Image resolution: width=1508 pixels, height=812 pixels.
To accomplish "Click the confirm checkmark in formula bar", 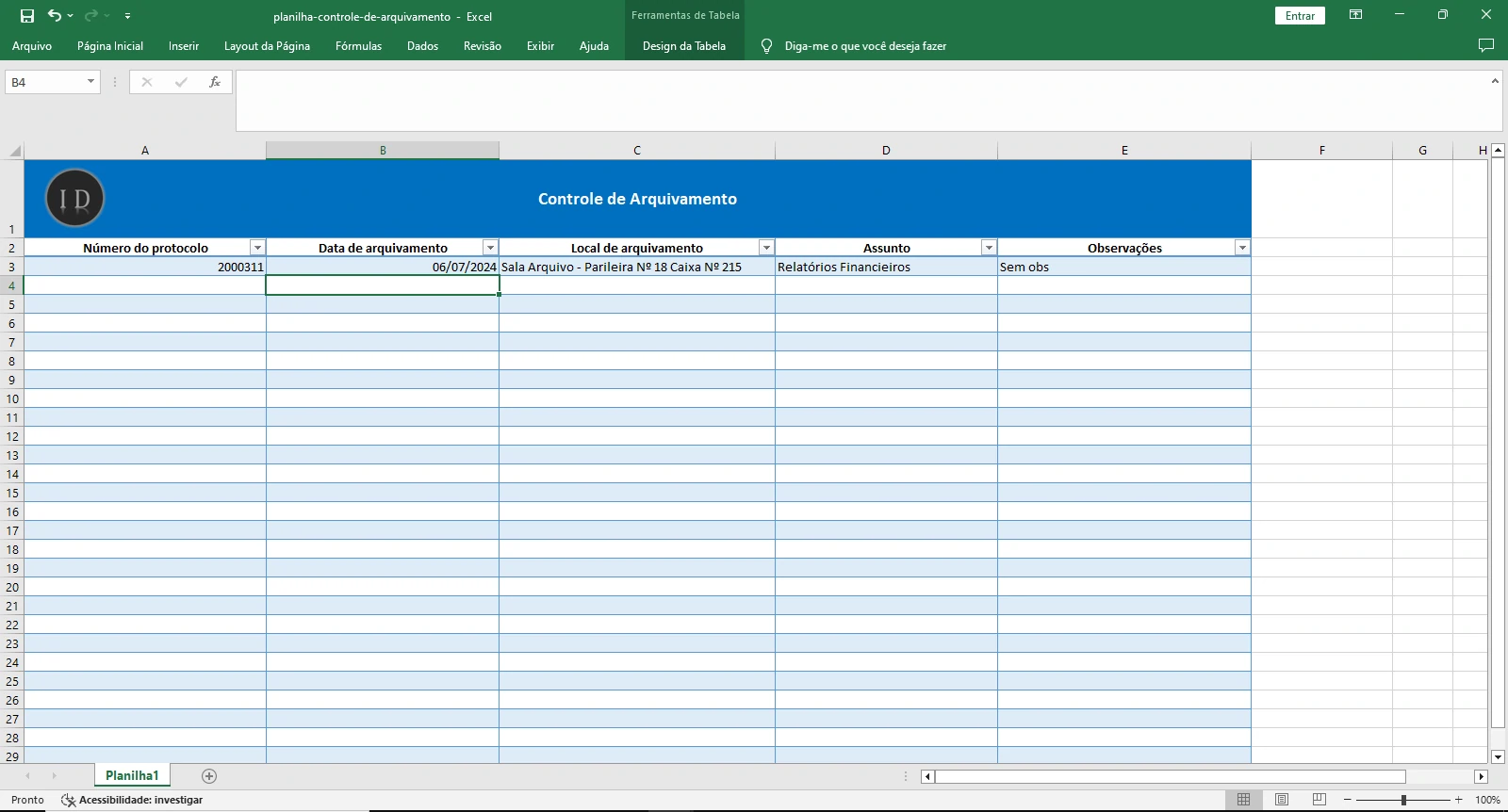I will tap(181, 82).
